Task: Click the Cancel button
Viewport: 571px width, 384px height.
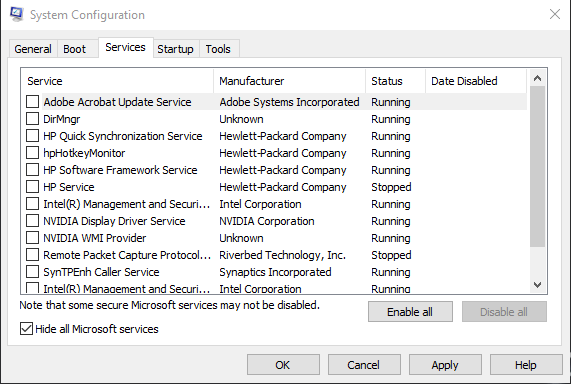Action: click(x=364, y=365)
